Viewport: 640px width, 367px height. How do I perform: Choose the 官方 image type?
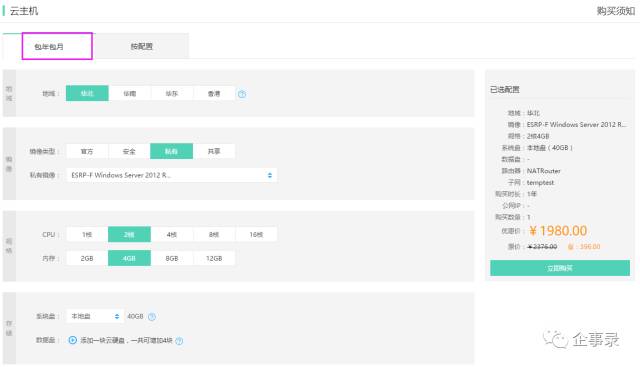pyautogui.click(x=87, y=151)
